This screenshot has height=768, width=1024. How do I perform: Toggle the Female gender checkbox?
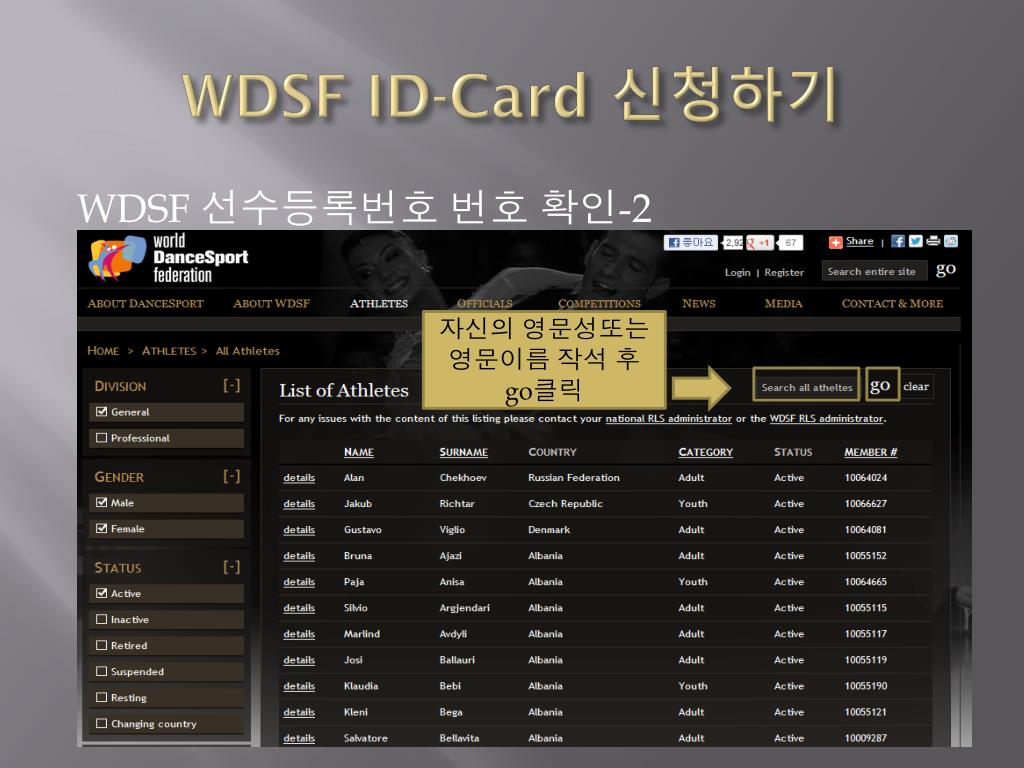101,528
